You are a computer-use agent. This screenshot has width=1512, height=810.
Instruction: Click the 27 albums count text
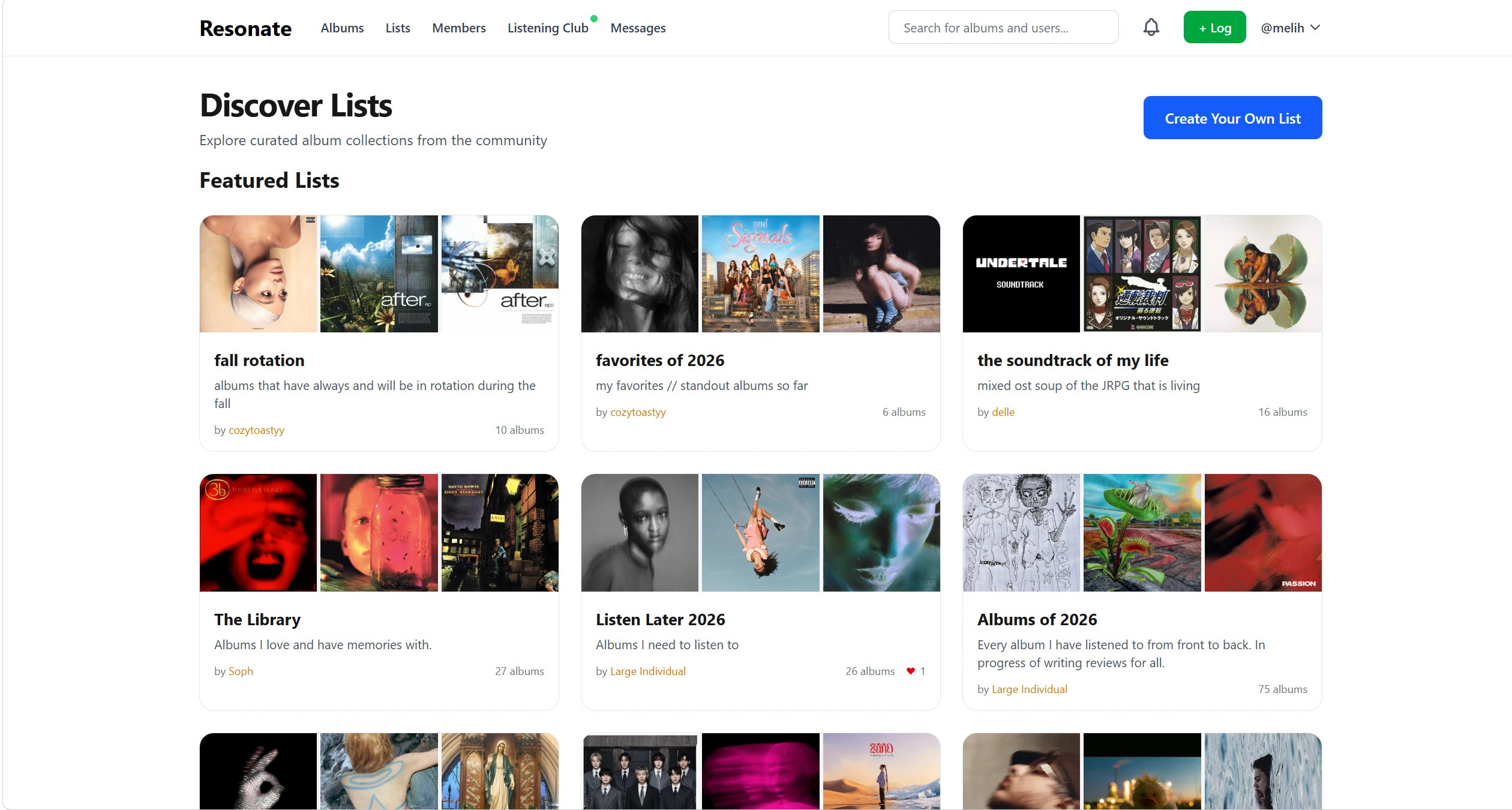pyautogui.click(x=520, y=671)
